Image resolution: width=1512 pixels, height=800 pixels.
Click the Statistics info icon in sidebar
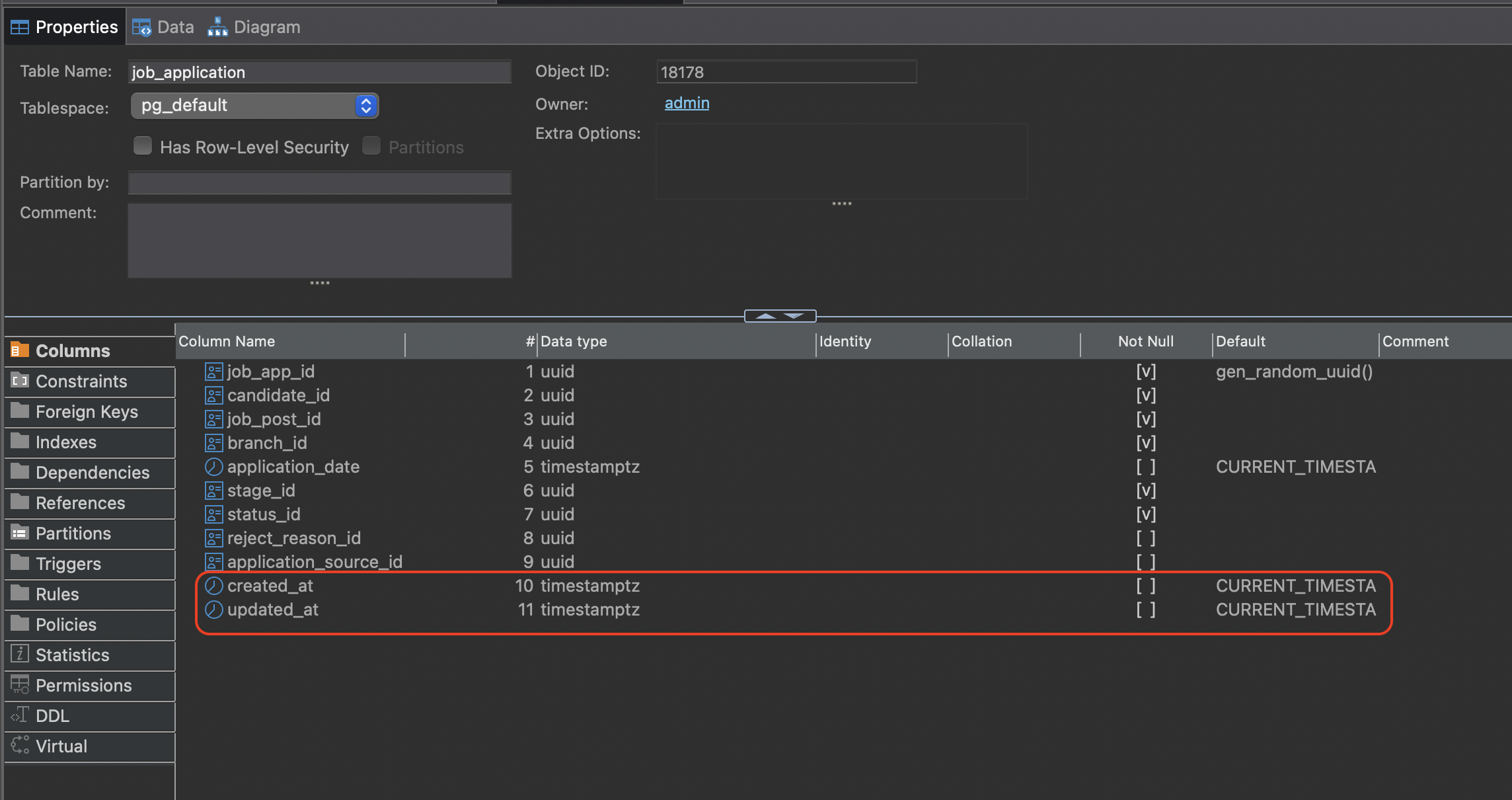[x=20, y=655]
